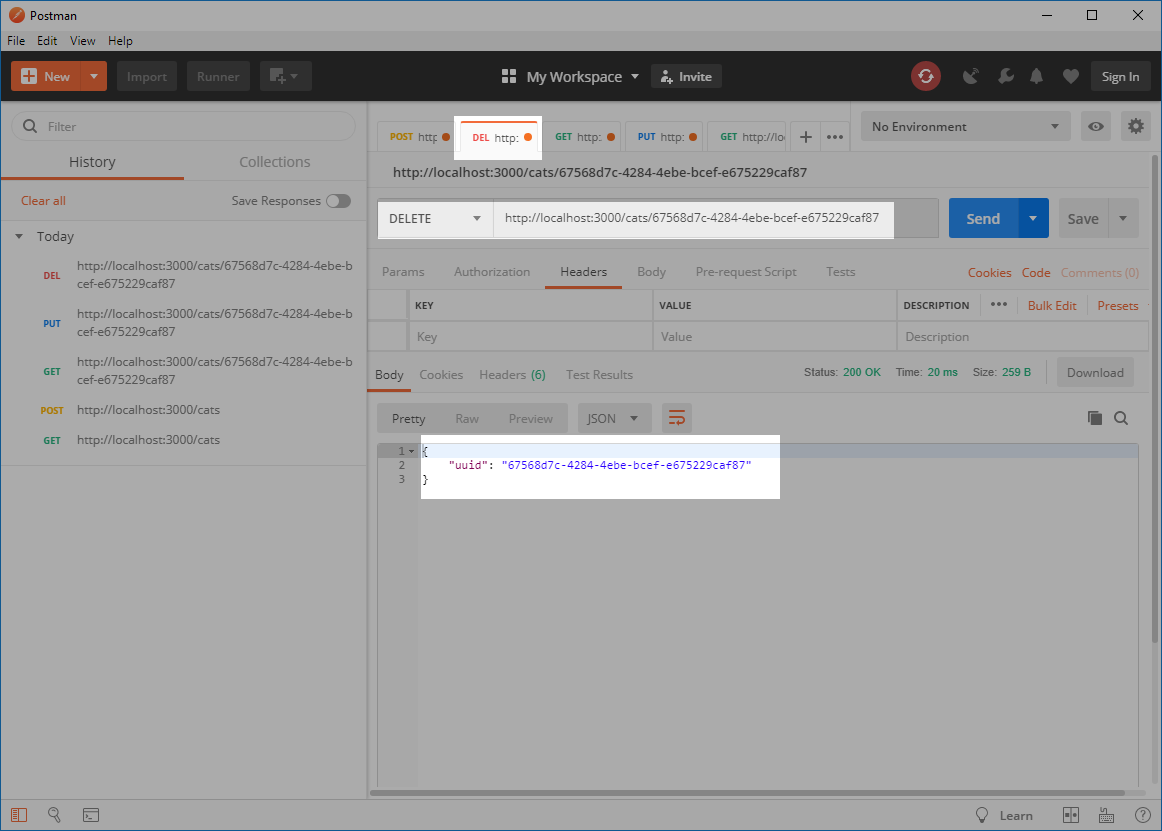Open the JSON format dropdown
1162x831 pixels.
pos(613,418)
